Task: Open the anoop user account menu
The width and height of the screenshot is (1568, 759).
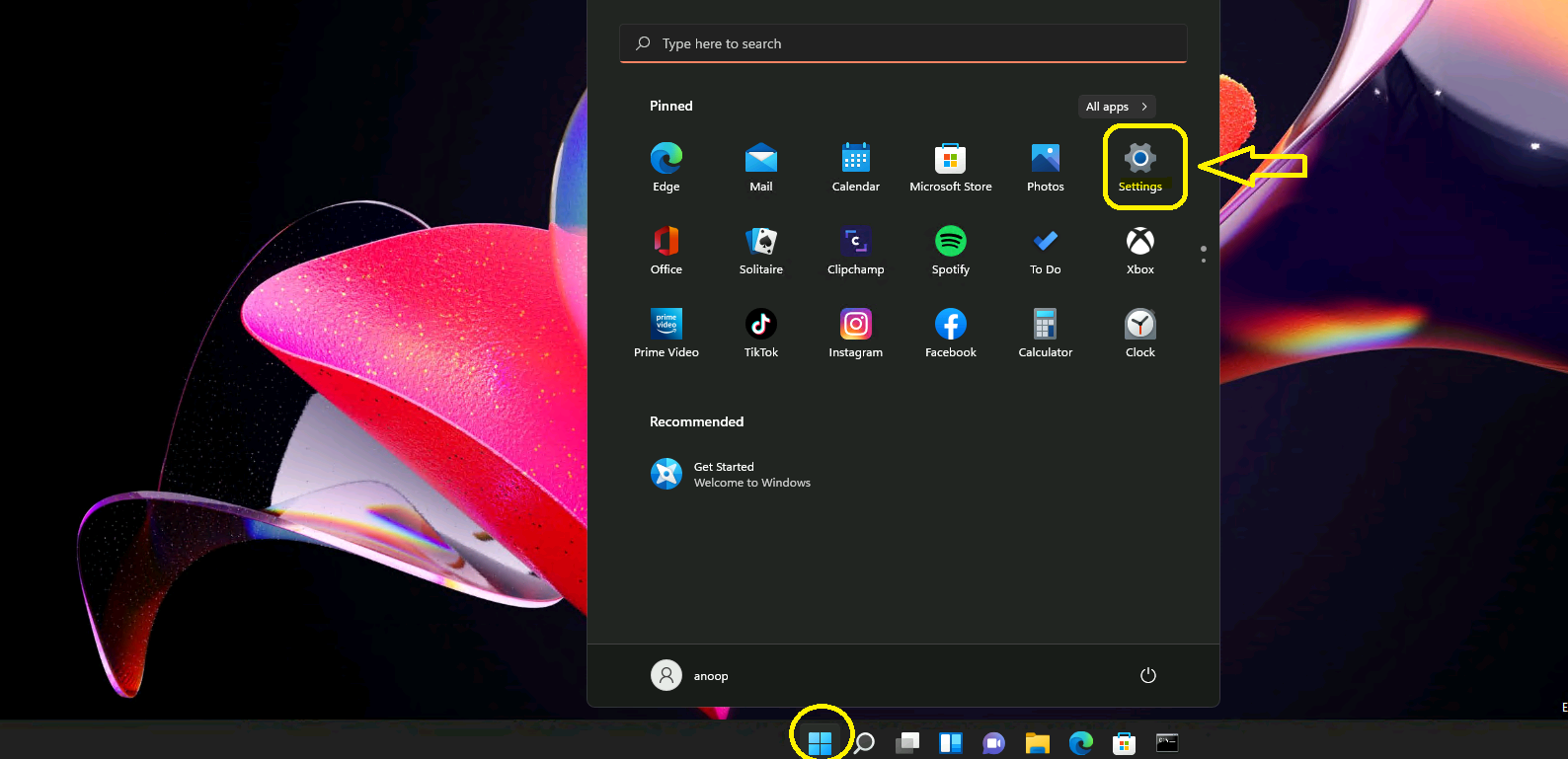Action: coord(690,676)
